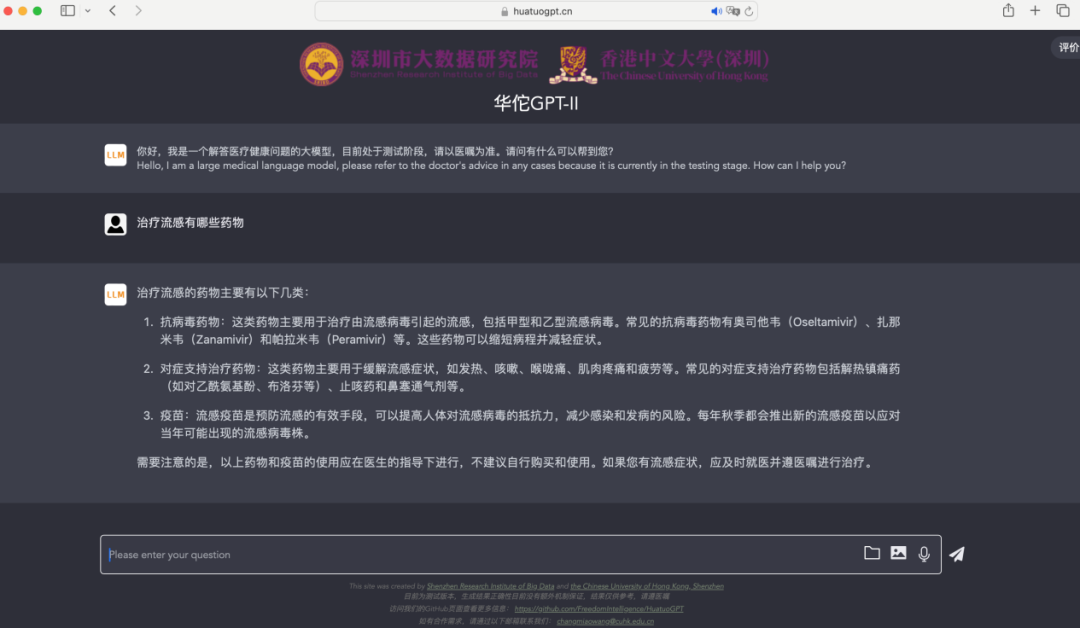Click the green full-screen window button

click(x=37, y=11)
